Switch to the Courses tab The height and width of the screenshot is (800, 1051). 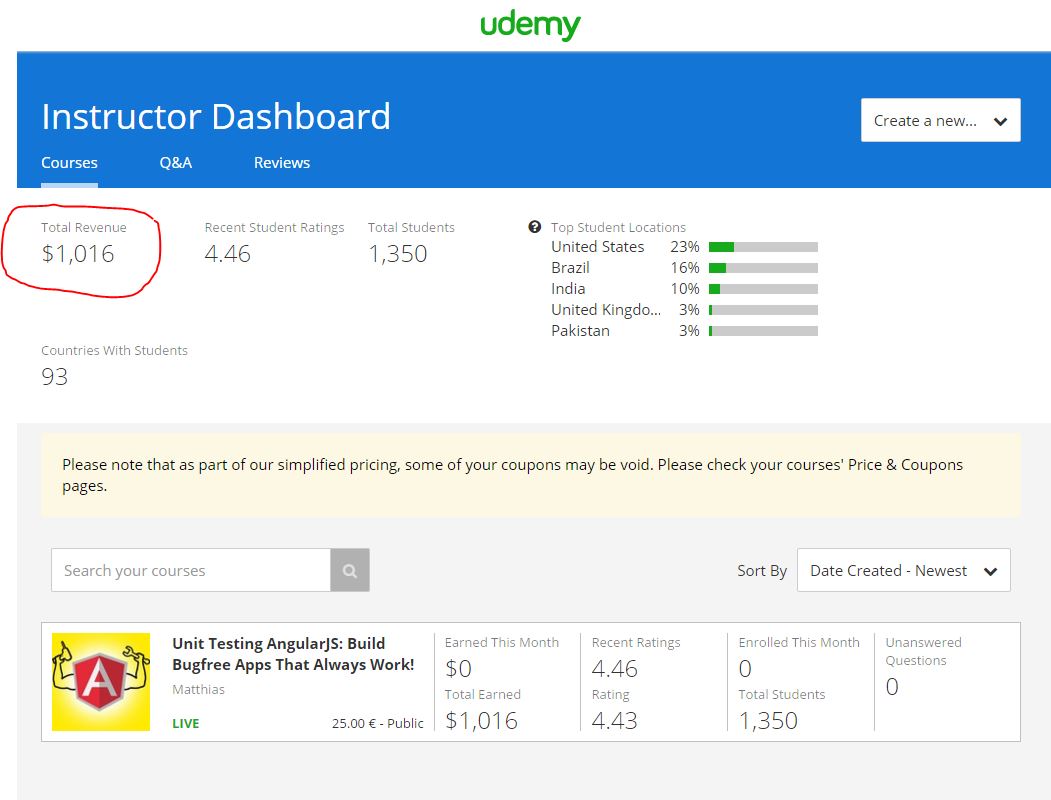(x=69, y=163)
